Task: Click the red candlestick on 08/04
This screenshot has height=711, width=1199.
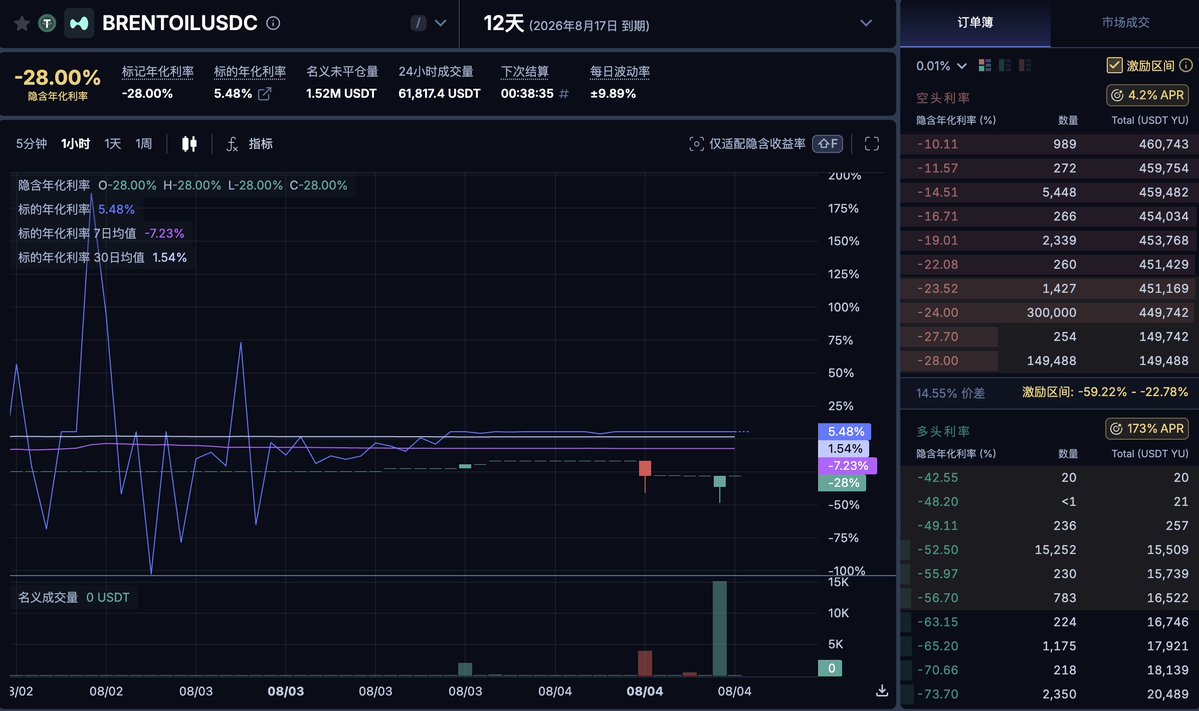Action: 645,469
